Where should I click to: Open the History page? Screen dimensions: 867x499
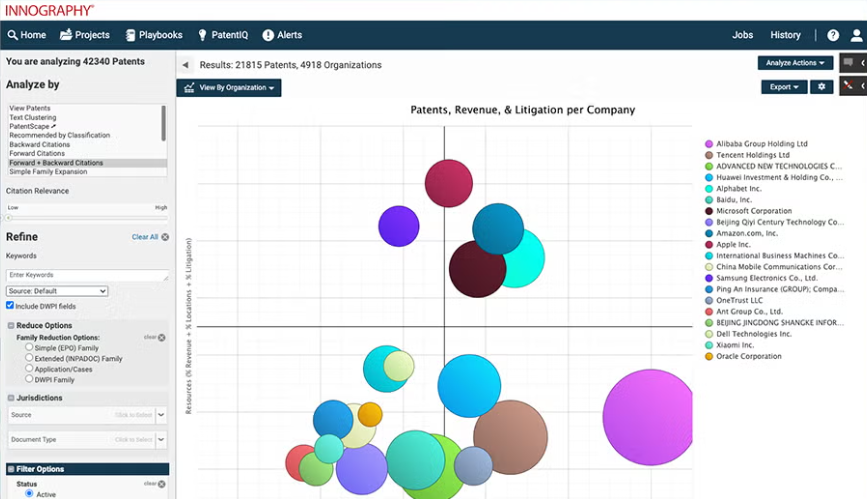[785, 35]
